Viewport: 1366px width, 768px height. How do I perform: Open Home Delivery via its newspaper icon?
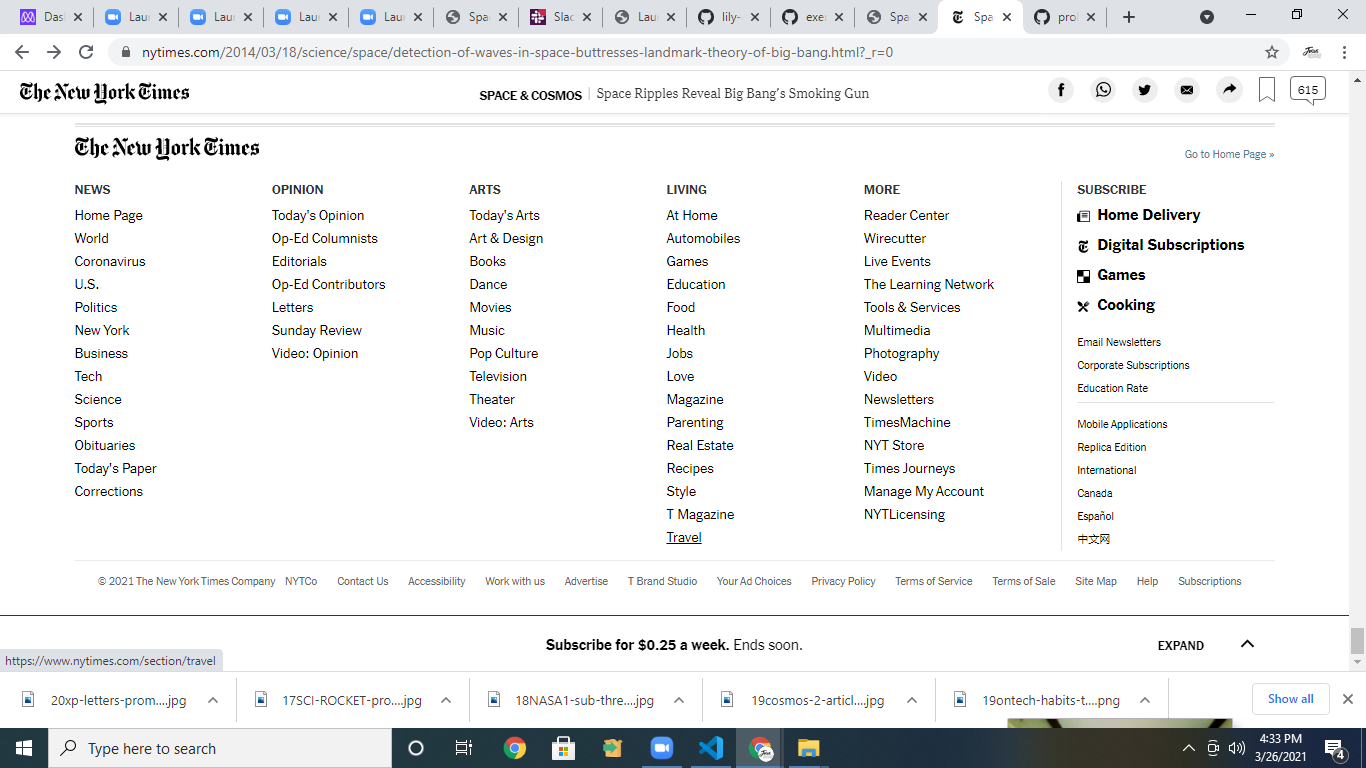tap(1083, 215)
